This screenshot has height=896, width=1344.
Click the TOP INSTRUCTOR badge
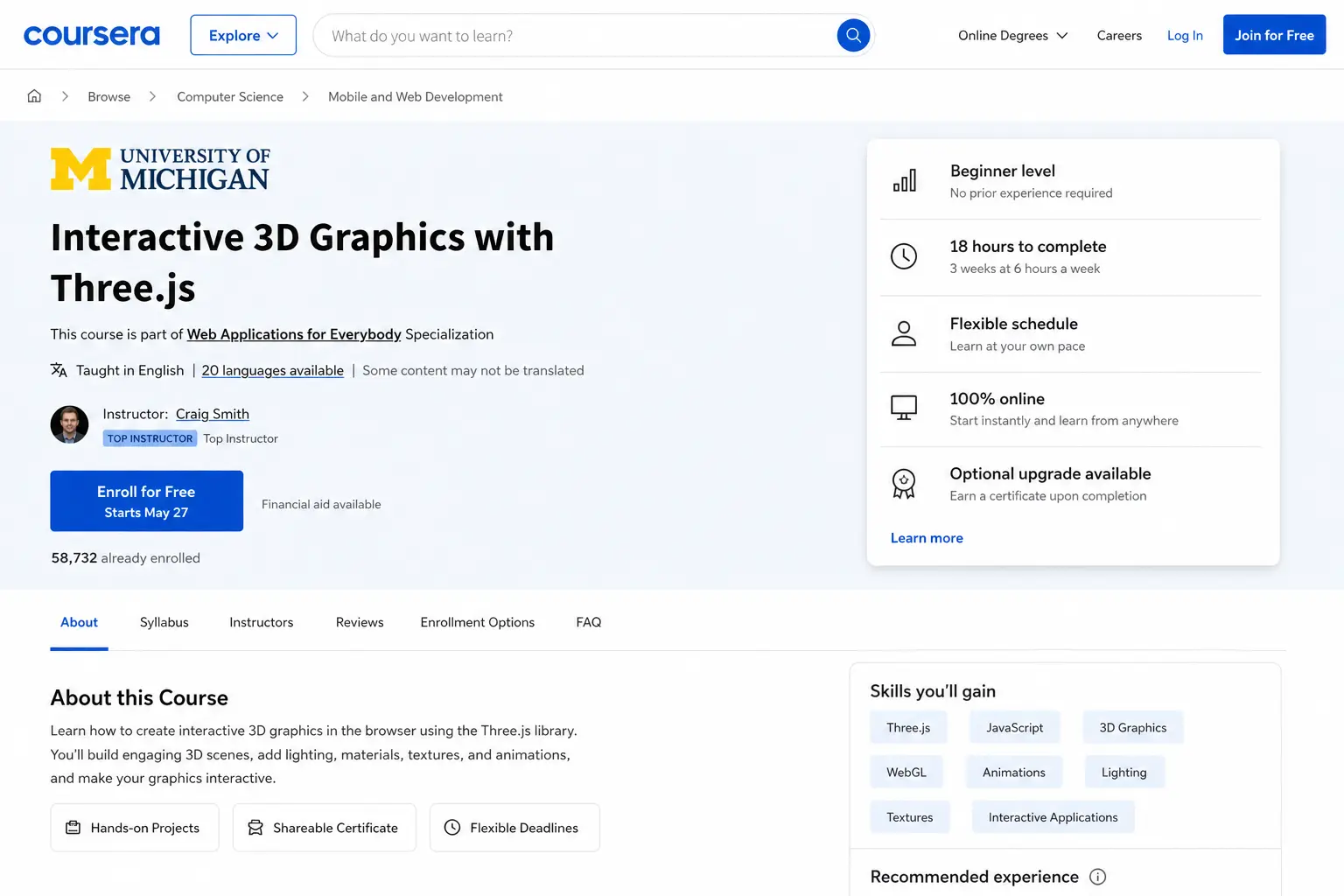point(150,438)
